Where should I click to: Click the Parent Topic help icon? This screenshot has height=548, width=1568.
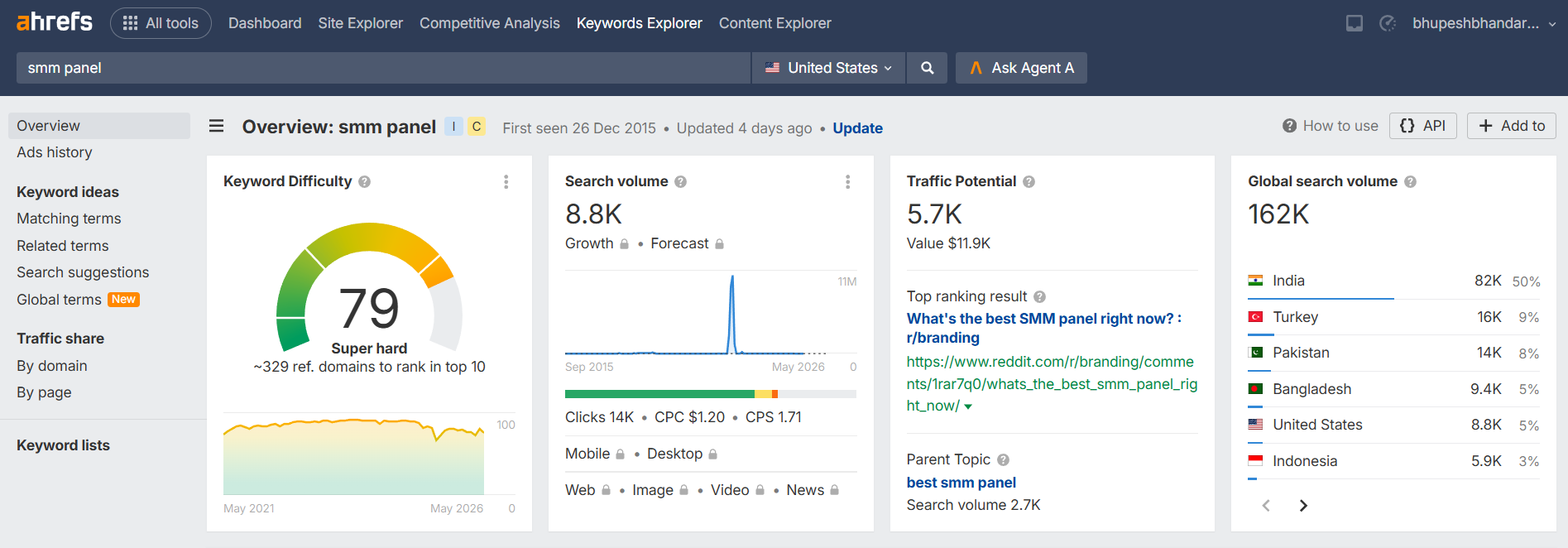[x=1003, y=459]
